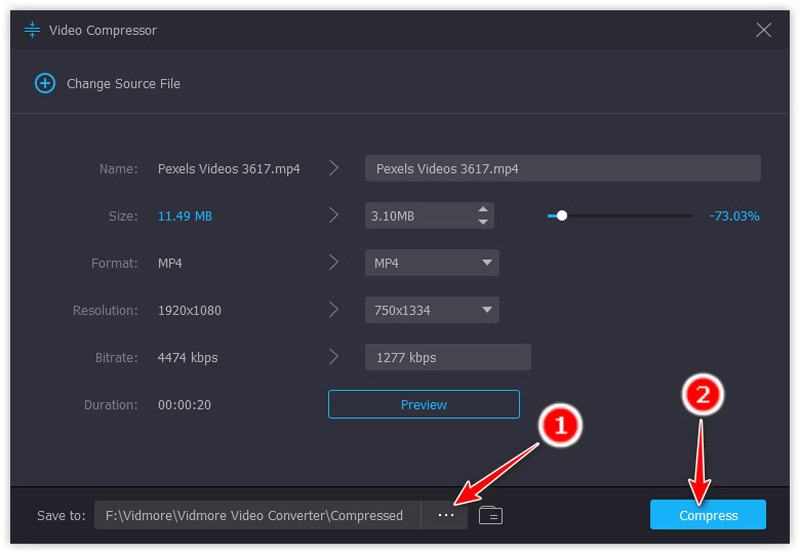Click the 1277 kbps bitrate field

[x=447, y=357]
